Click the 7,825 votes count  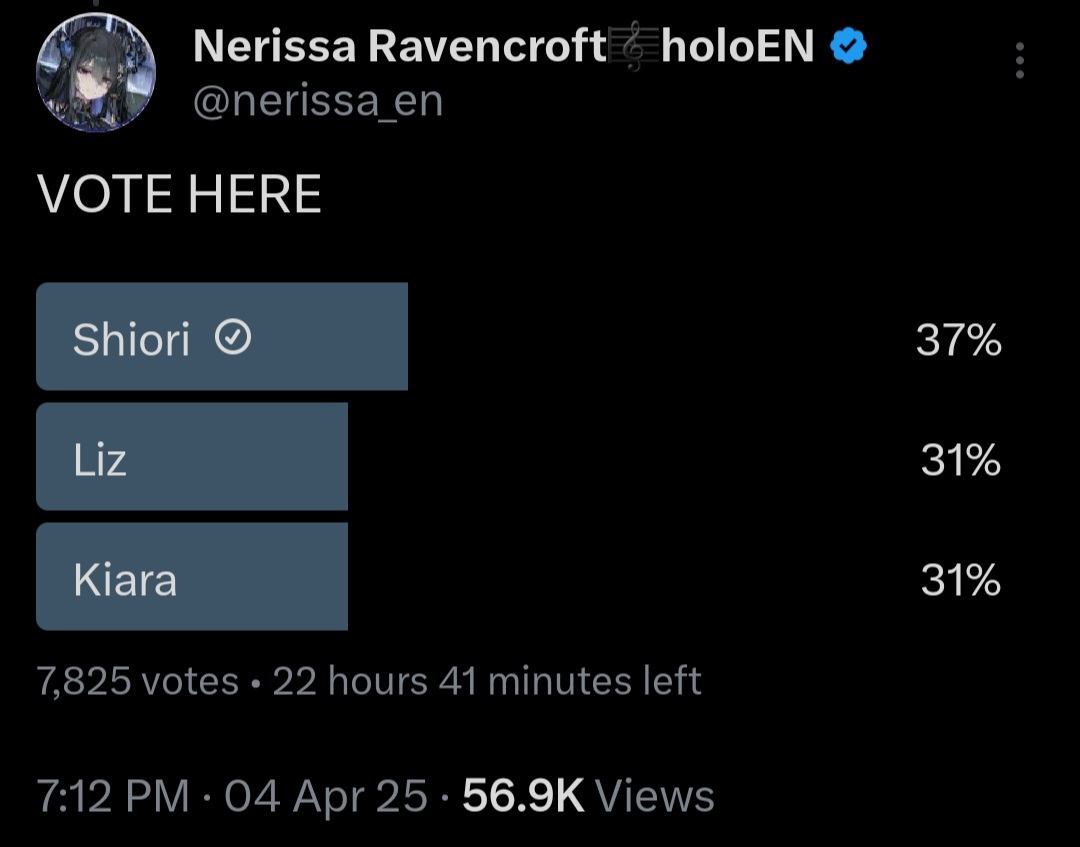click(138, 682)
